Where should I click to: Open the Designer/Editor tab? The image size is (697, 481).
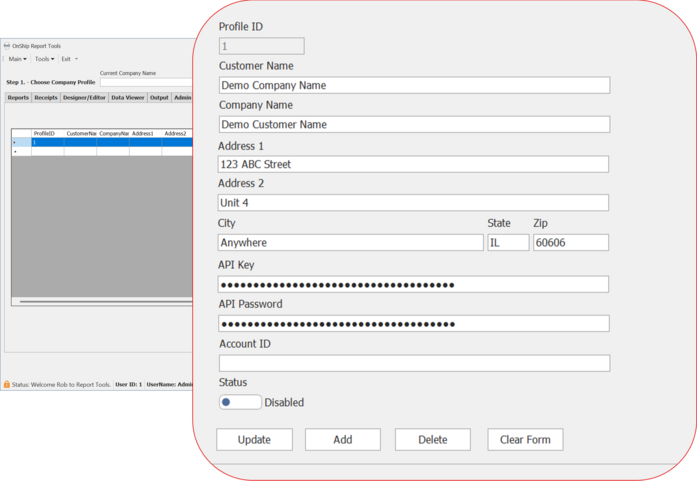pyautogui.click(x=84, y=98)
